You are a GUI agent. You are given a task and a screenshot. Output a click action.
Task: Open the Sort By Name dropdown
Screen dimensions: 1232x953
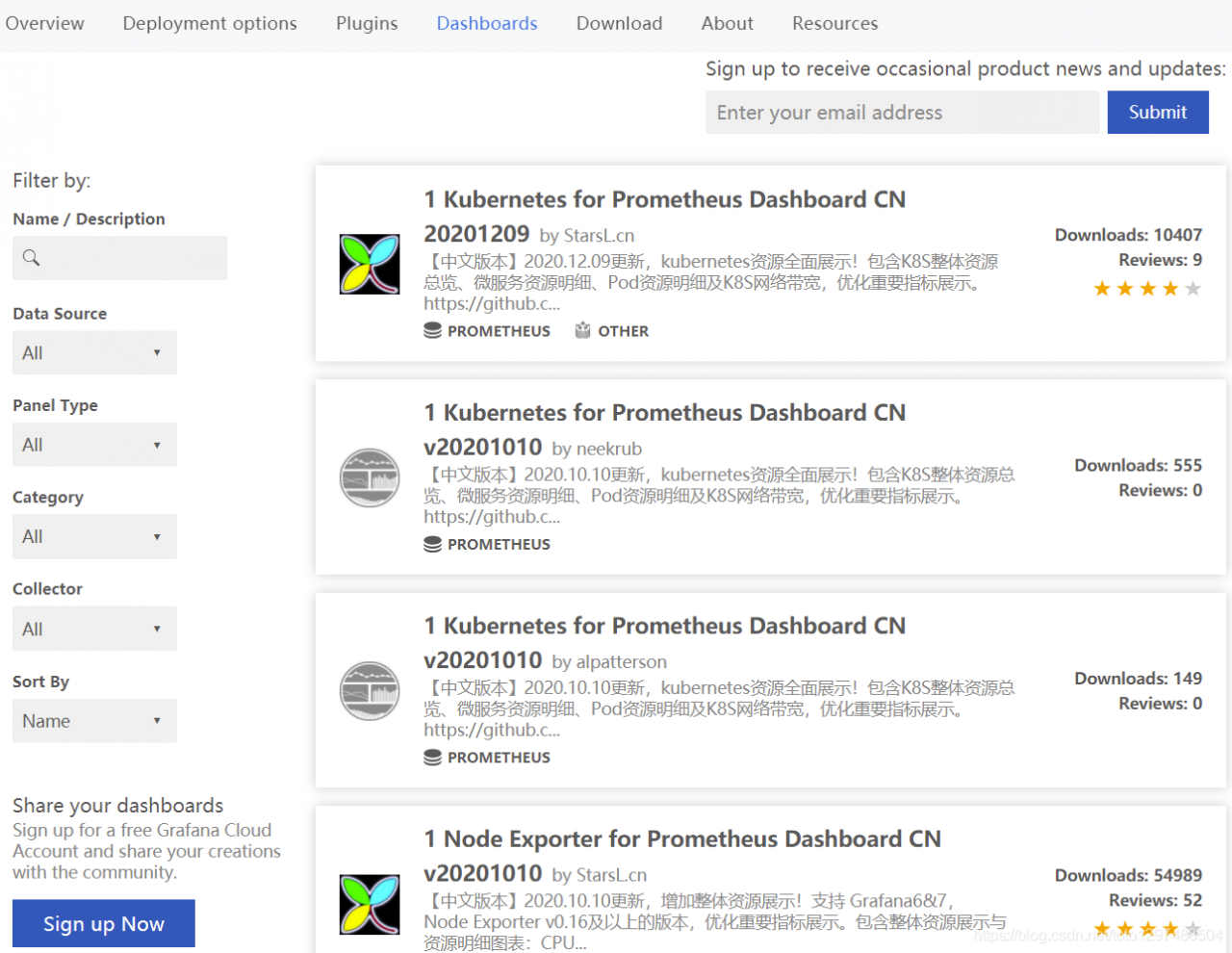point(94,721)
